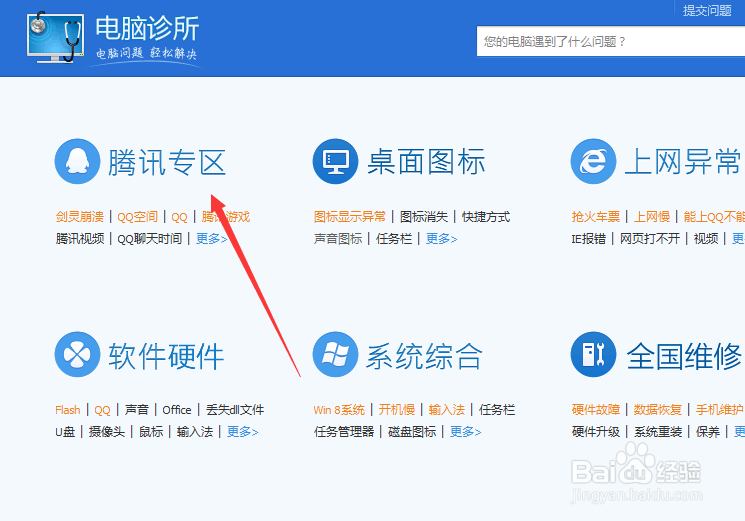Click QQ link under 软件硬件
The width and height of the screenshot is (745, 521).
click(102, 410)
